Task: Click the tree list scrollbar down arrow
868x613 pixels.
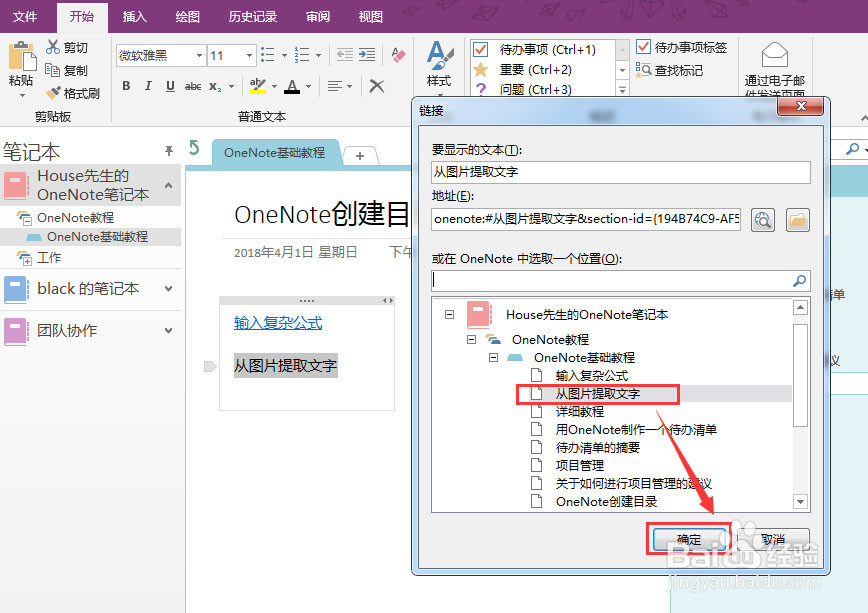Action: [x=800, y=502]
